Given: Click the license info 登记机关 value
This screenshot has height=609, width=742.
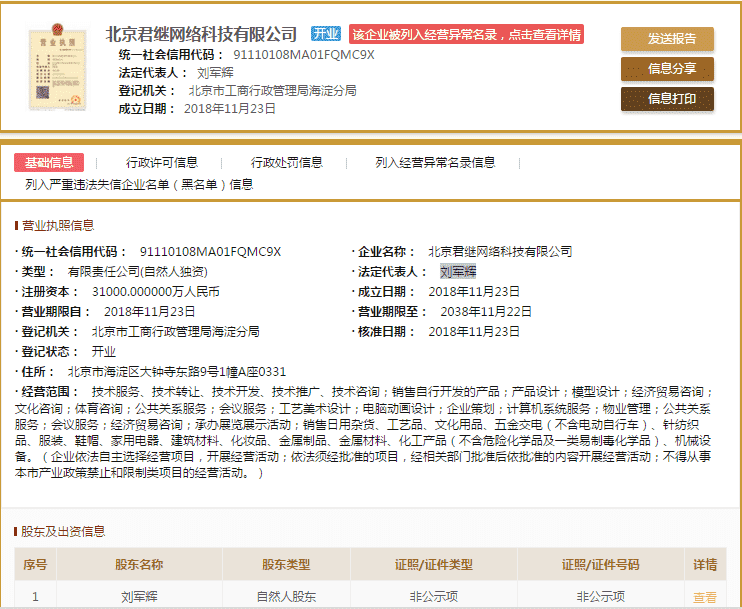Looking at the screenshot, I should (176, 331).
